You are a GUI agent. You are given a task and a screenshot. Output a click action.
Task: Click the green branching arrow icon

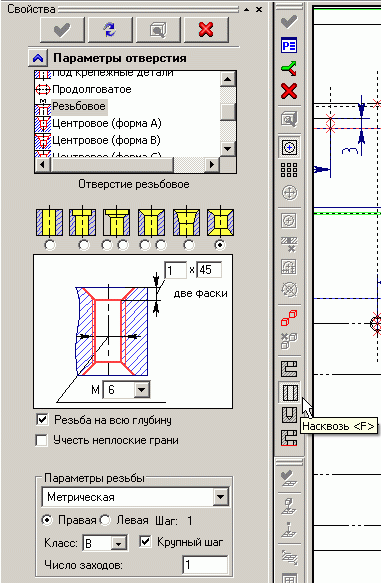pyautogui.click(x=289, y=68)
